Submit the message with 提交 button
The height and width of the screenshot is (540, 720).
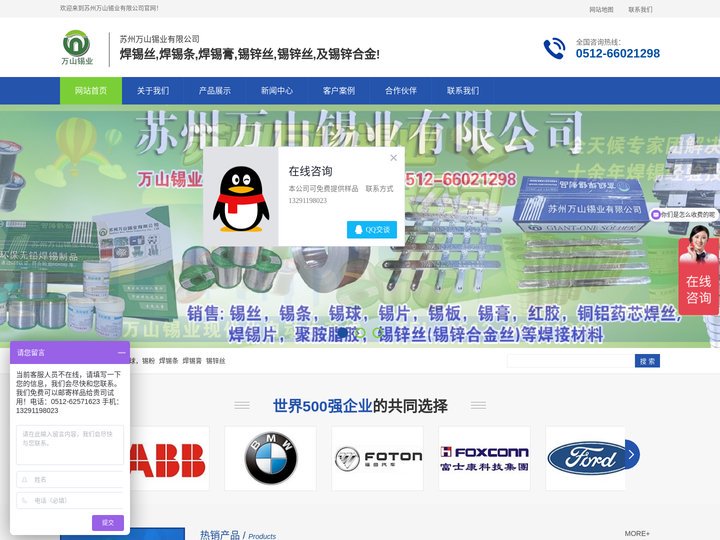click(108, 523)
